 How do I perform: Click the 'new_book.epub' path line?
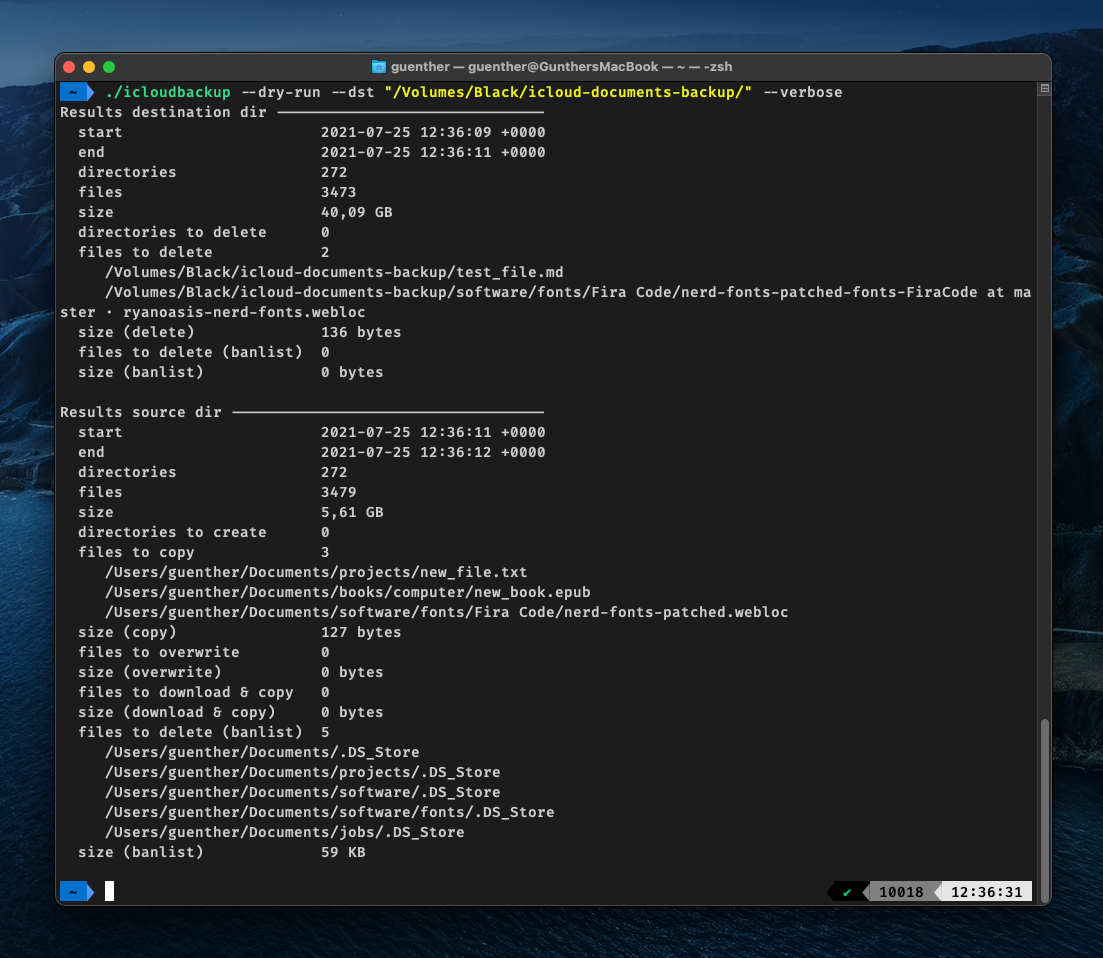tap(348, 592)
